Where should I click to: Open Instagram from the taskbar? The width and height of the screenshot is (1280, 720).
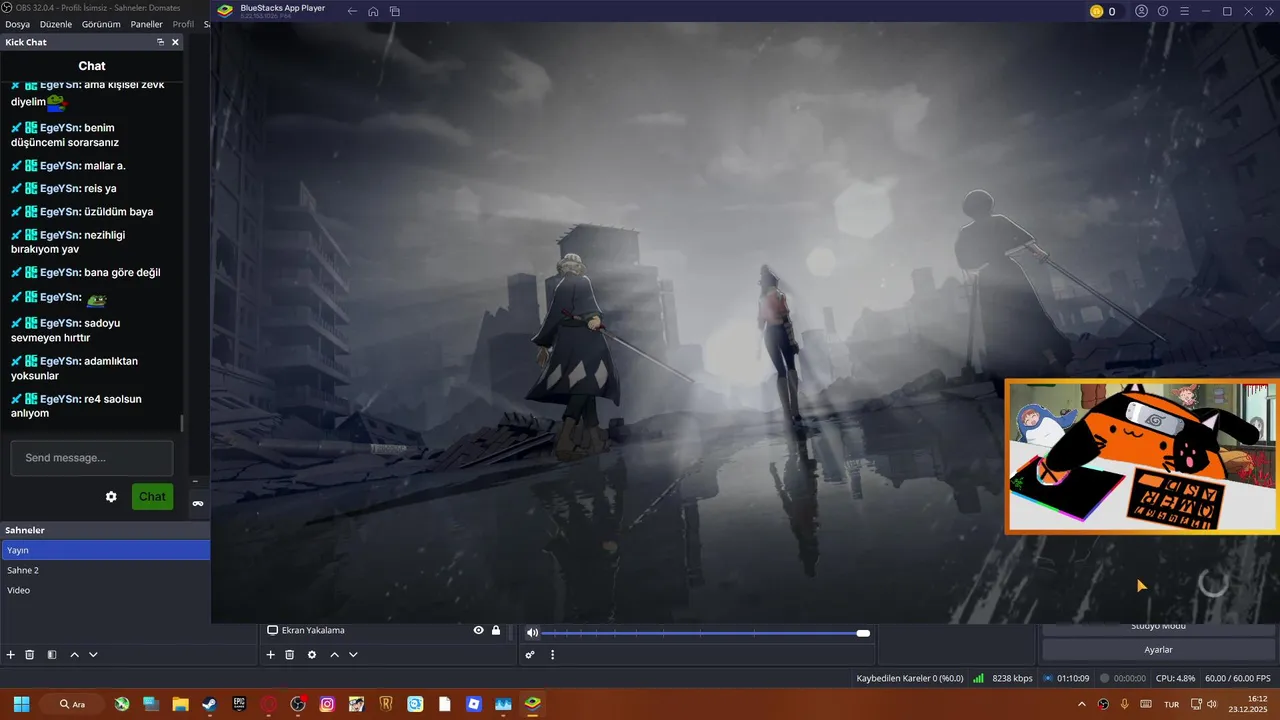point(327,704)
